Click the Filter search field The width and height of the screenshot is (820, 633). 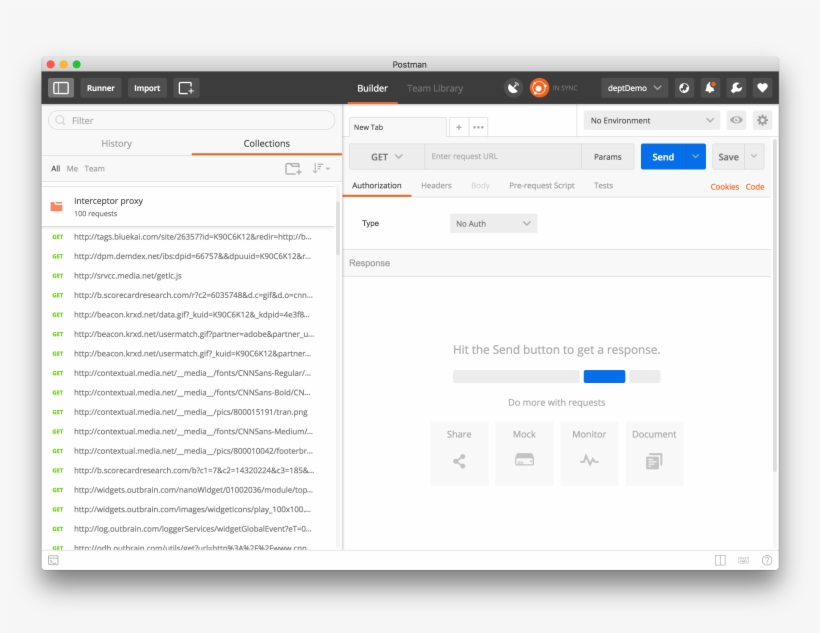(x=191, y=120)
